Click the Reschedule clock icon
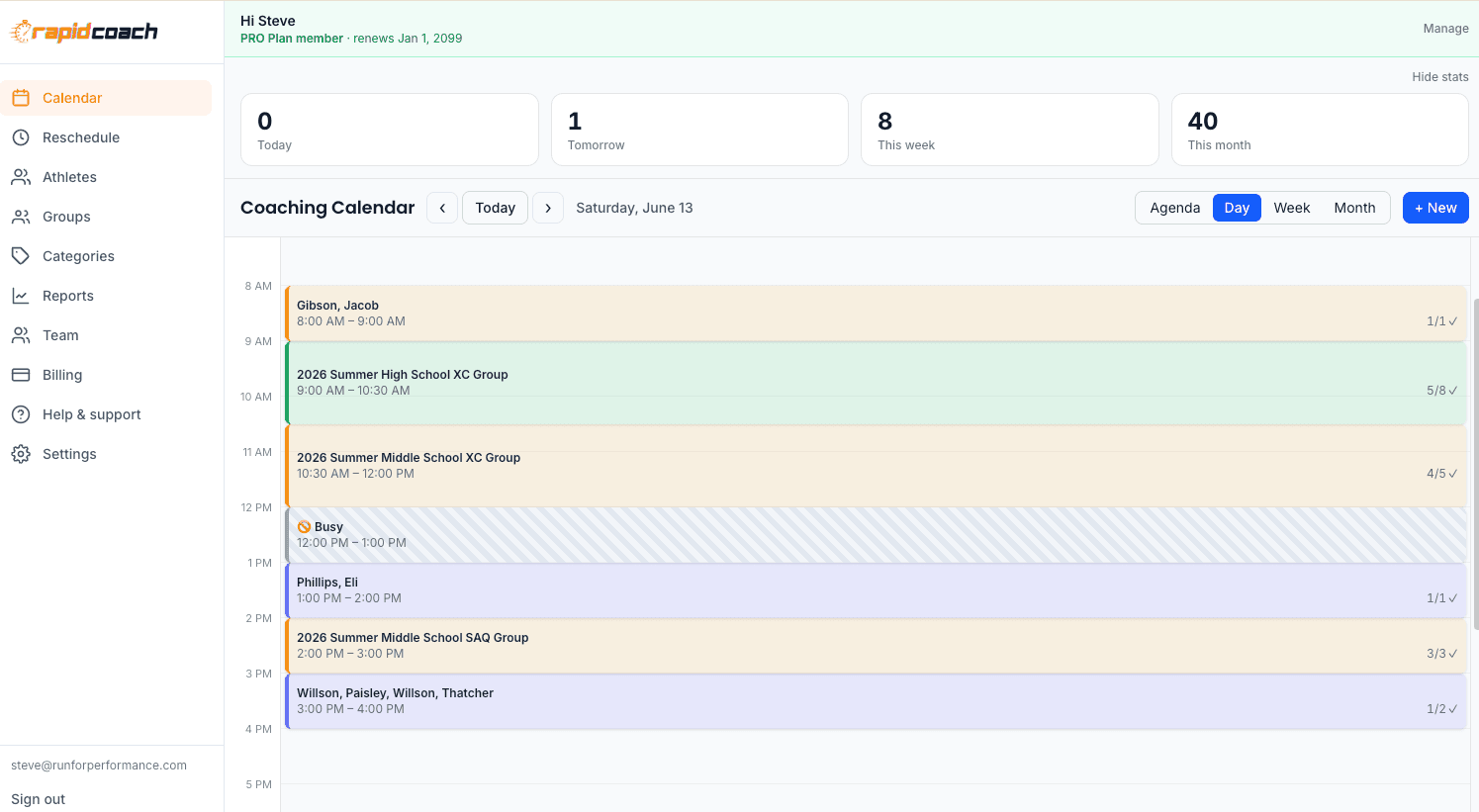The image size is (1479, 812). click(21, 137)
